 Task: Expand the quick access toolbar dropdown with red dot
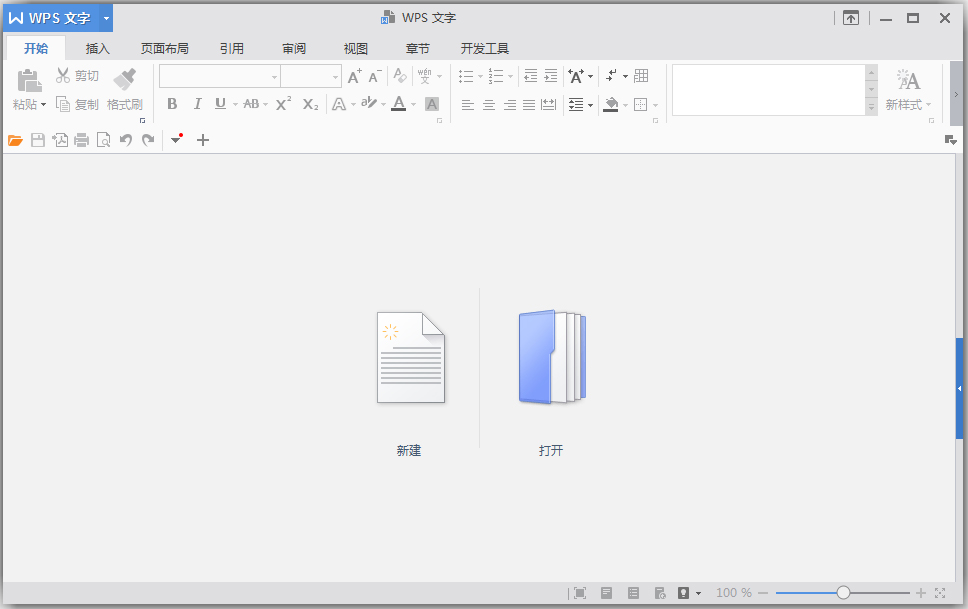coord(177,139)
